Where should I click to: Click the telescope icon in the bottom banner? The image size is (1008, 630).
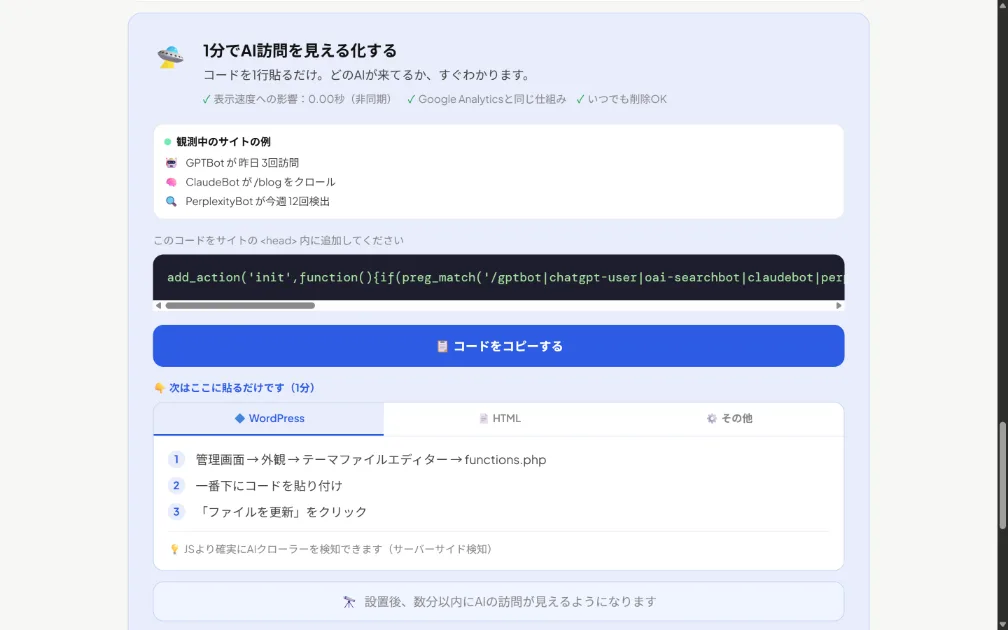click(348, 601)
